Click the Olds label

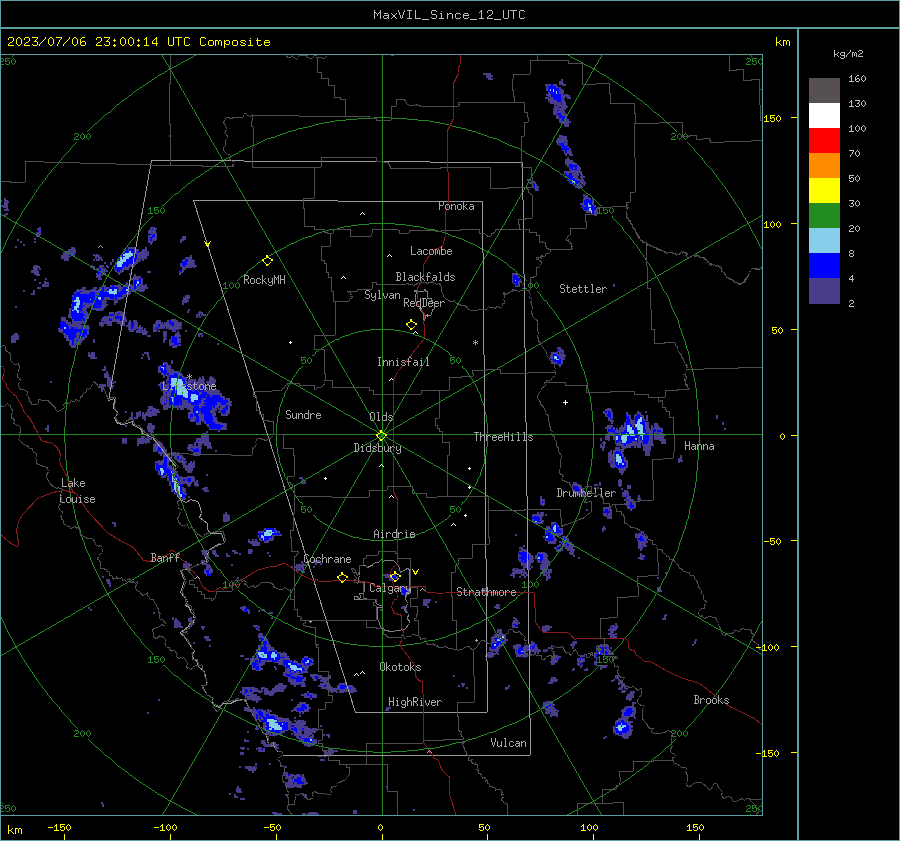click(x=381, y=417)
